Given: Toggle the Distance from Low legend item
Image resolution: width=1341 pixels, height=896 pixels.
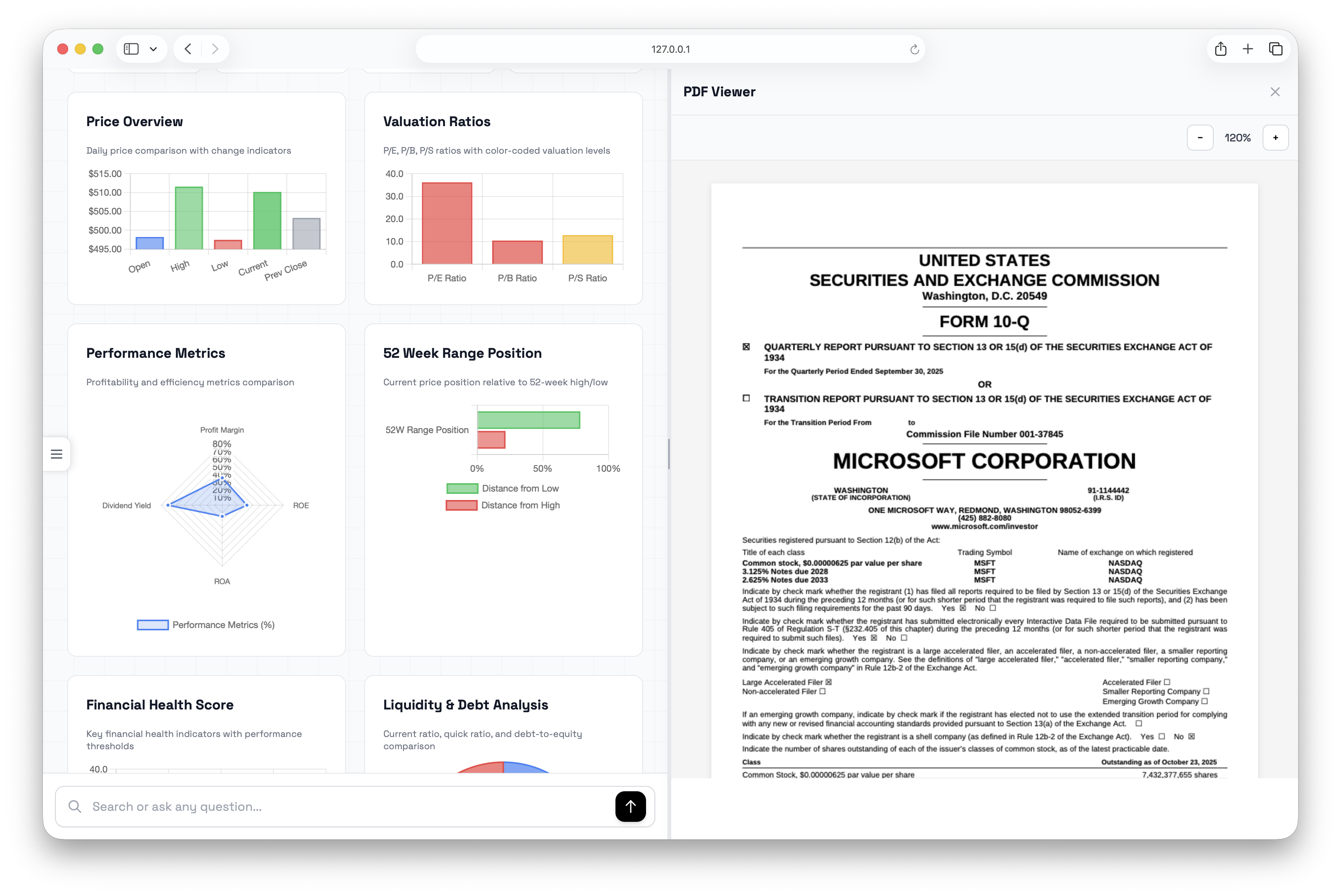Looking at the screenshot, I should pos(503,489).
